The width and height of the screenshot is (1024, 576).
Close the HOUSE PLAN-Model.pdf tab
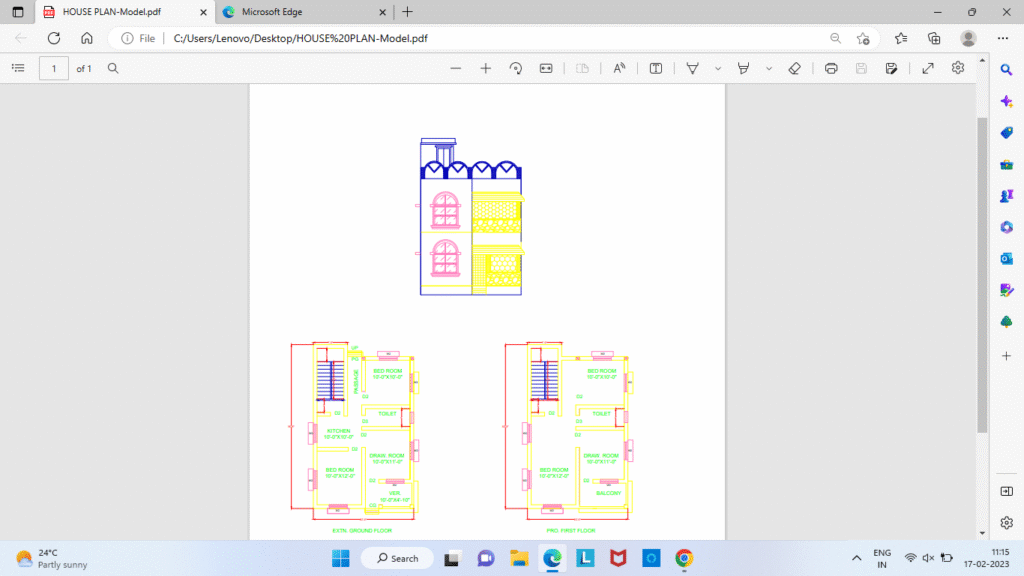(x=203, y=12)
